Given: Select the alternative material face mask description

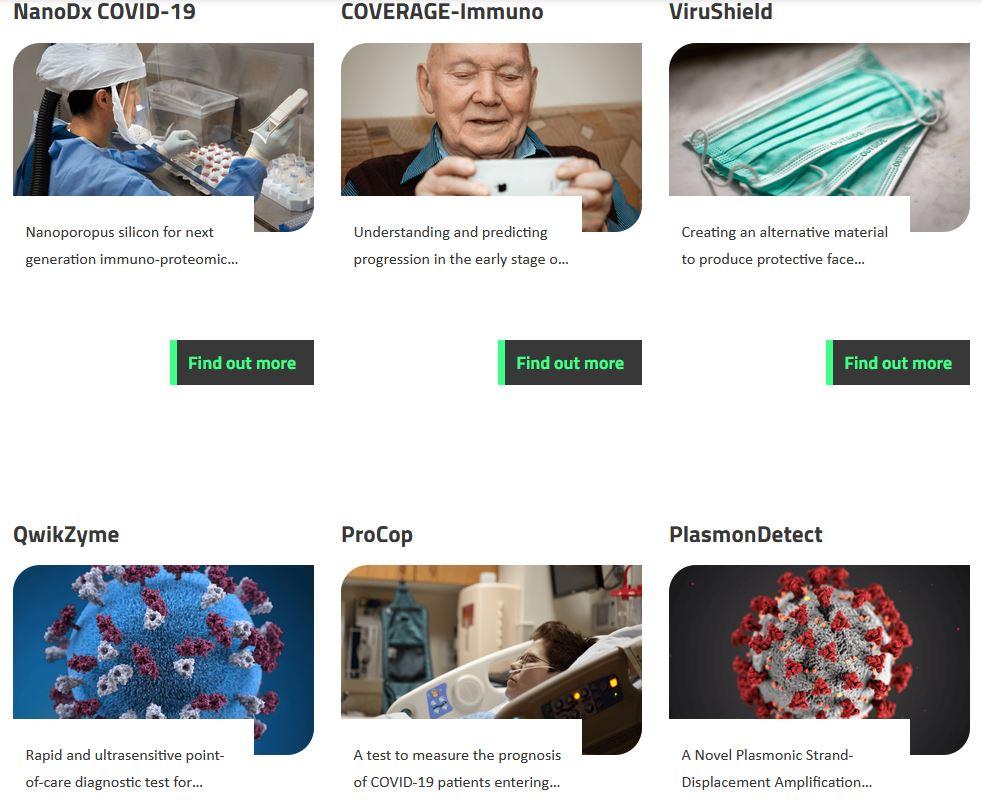Looking at the screenshot, I should (x=785, y=245).
